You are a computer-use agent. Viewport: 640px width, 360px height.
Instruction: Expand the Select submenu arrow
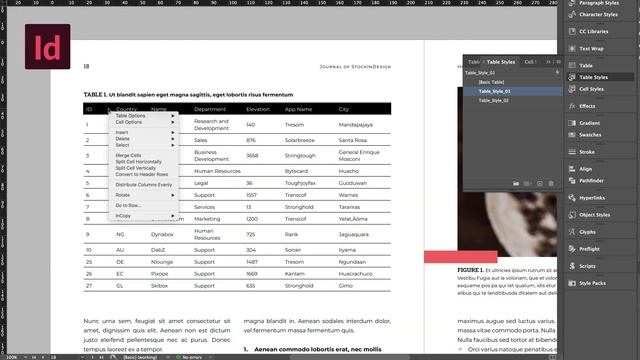coord(173,145)
